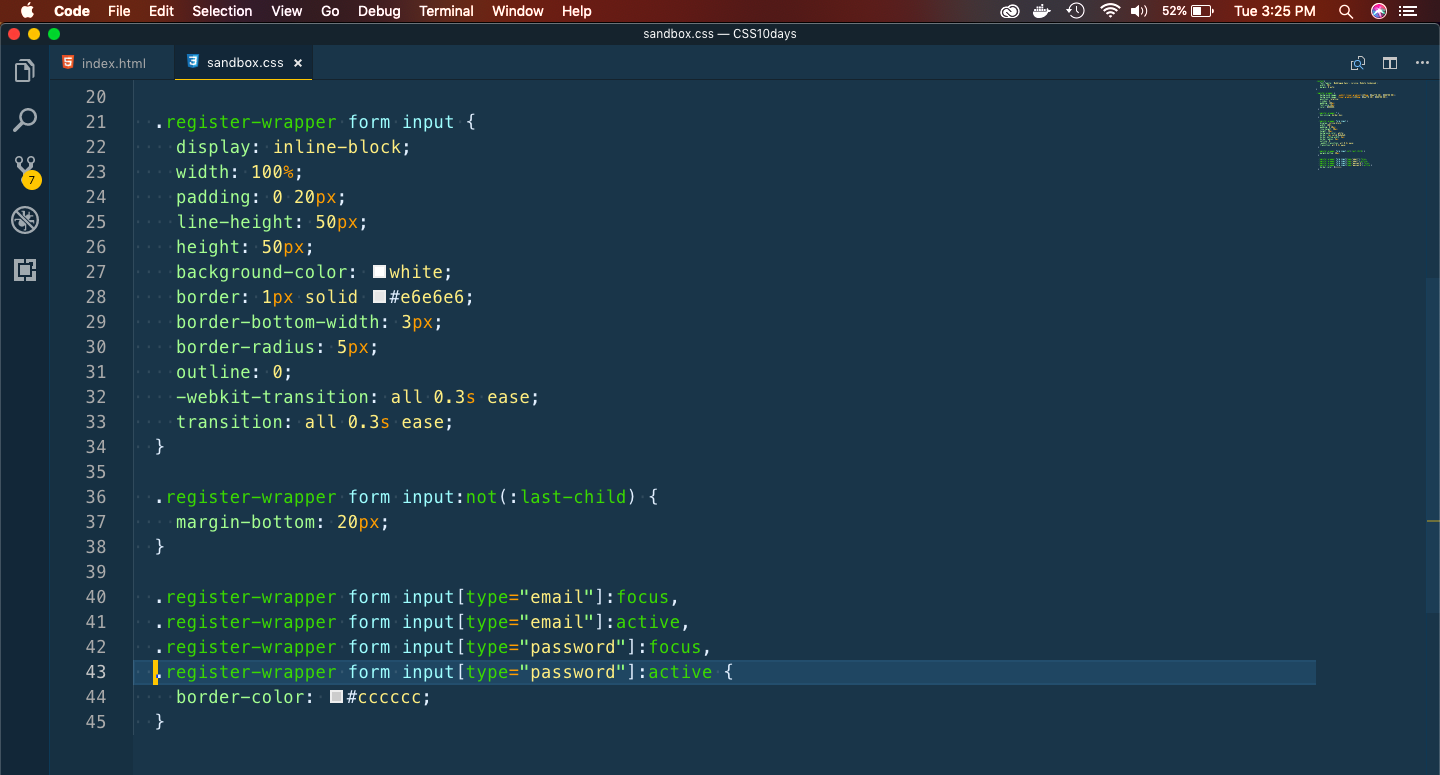Open the Terminal menu
The height and width of the screenshot is (775, 1440).
pyautogui.click(x=446, y=11)
